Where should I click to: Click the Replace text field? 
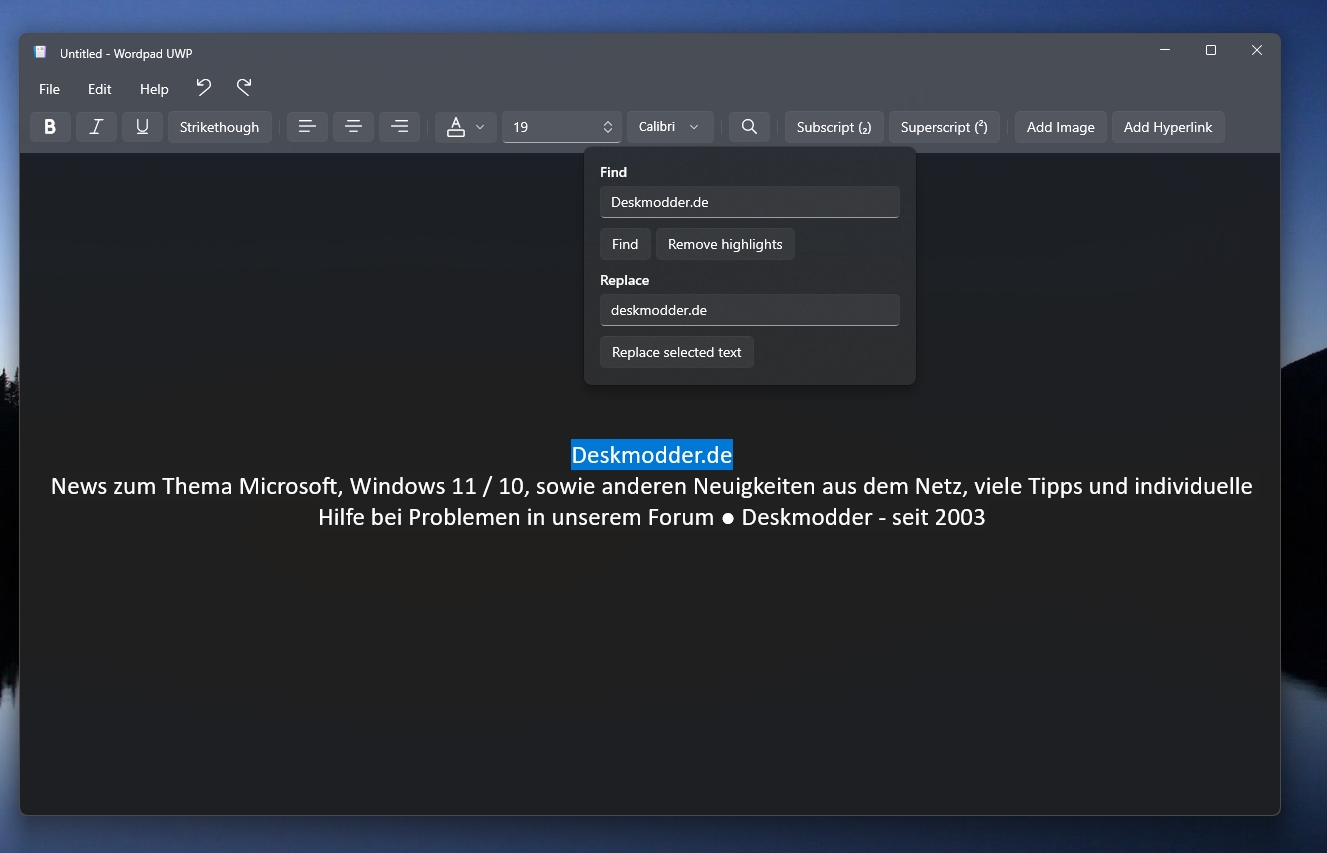[749, 310]
